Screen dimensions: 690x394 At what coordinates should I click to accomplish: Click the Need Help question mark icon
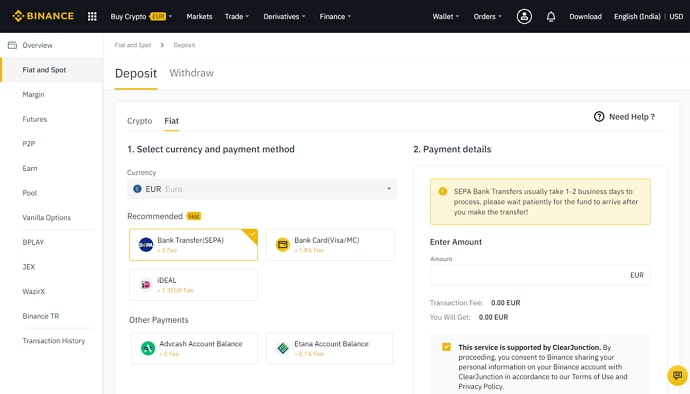point(599,117)
